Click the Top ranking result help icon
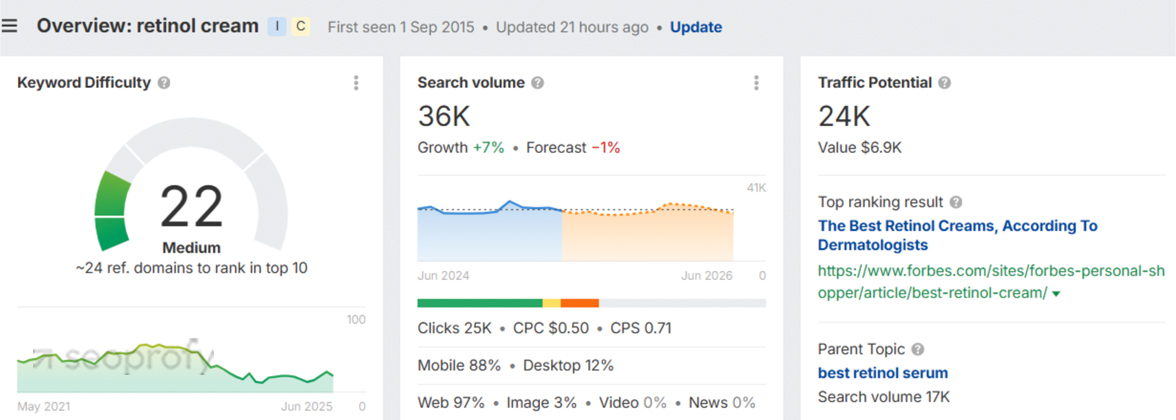 point(956,202)
